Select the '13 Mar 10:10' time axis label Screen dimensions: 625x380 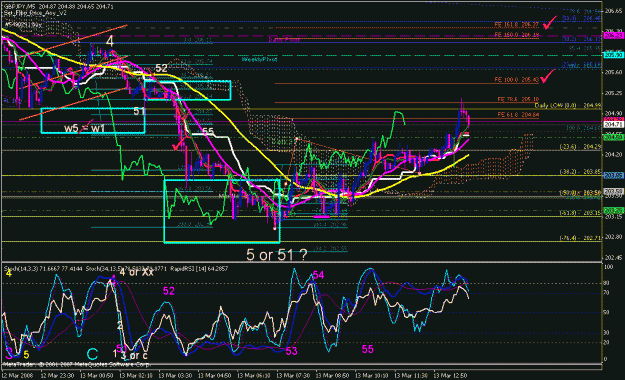click(371, 376)
